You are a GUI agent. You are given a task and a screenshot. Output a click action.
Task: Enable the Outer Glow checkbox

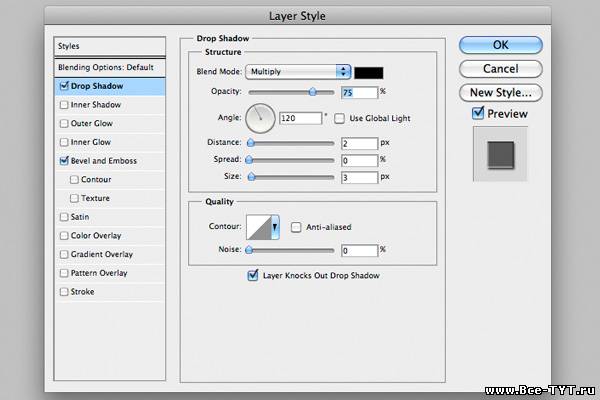tap(64, 123)
